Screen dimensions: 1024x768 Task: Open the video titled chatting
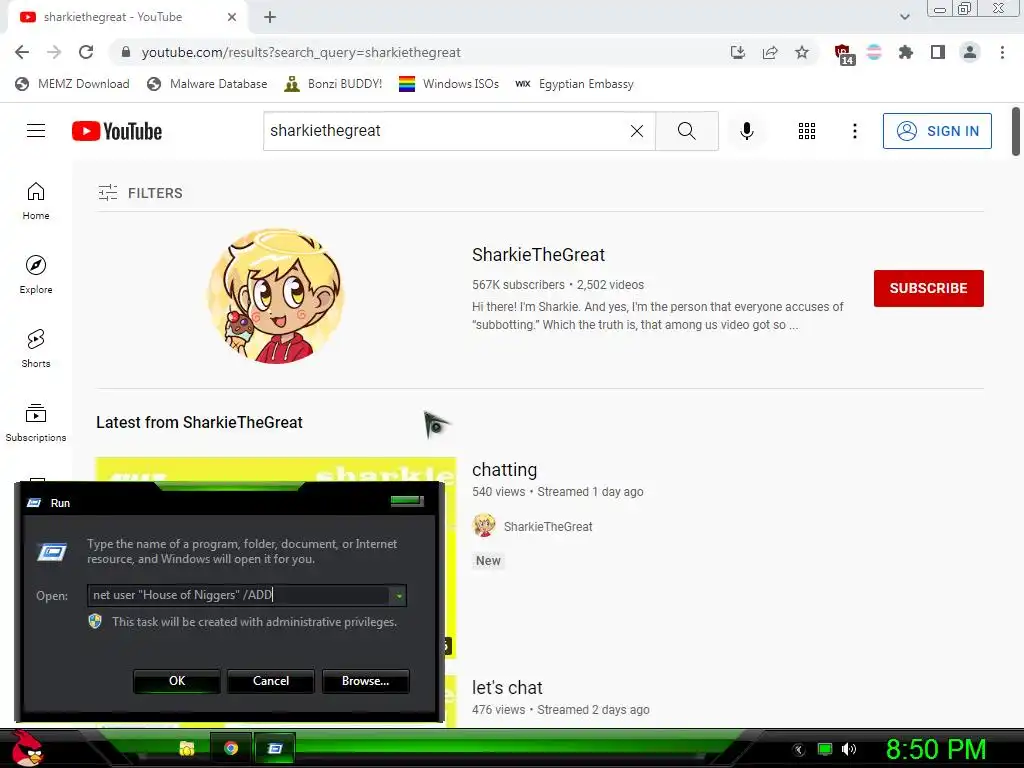pos(504,470)
